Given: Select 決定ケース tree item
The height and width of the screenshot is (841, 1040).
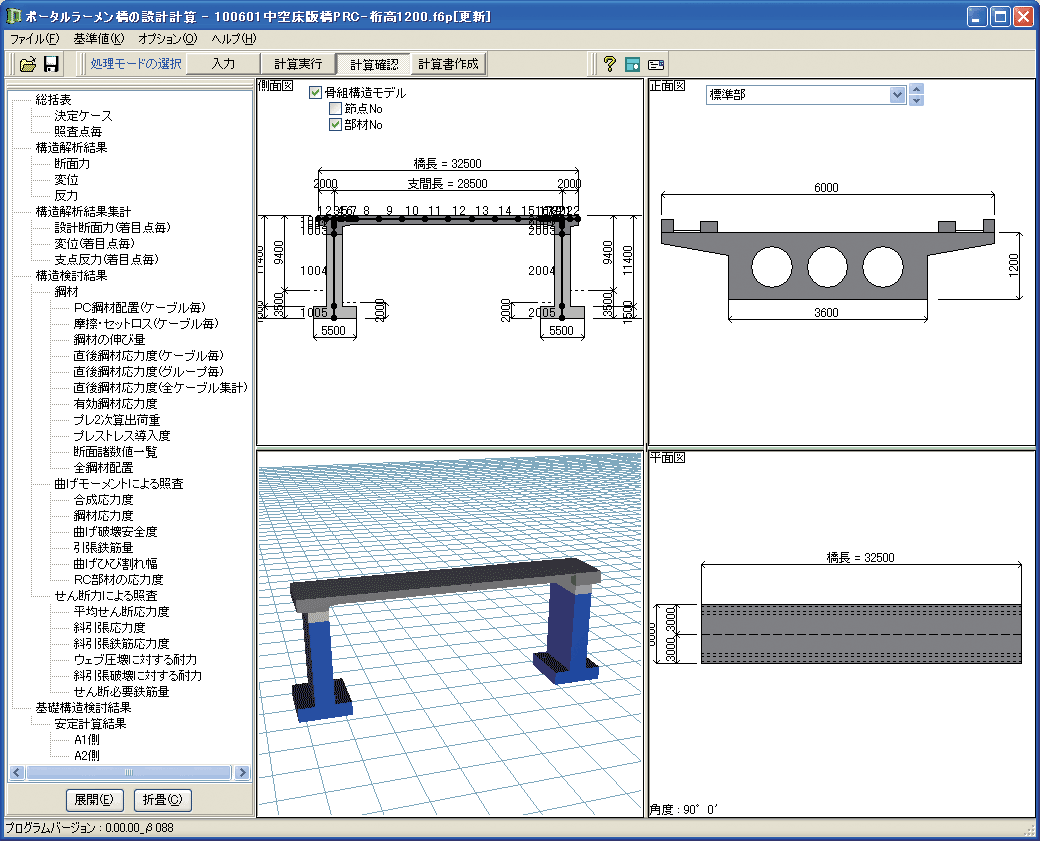Looking at the screenshot, I should 83,115.
